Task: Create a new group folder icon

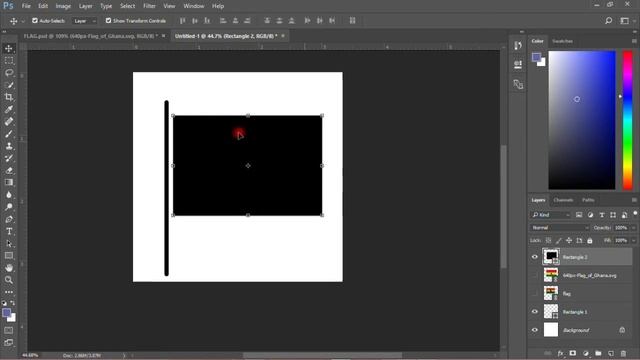Action: [598, 353]
